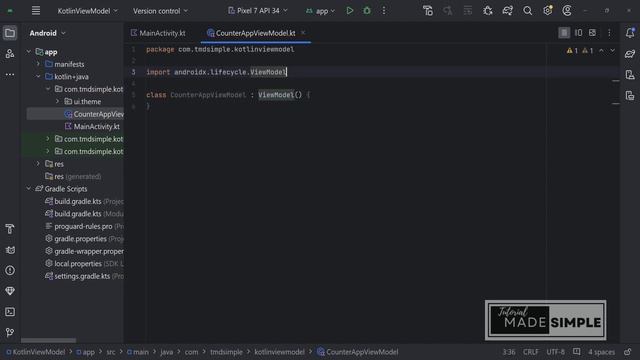The height and width of the screenshot is (360, 640).
Task: Open the Pixel 7 API 34 device selector
Action: (x=258, y=11)
